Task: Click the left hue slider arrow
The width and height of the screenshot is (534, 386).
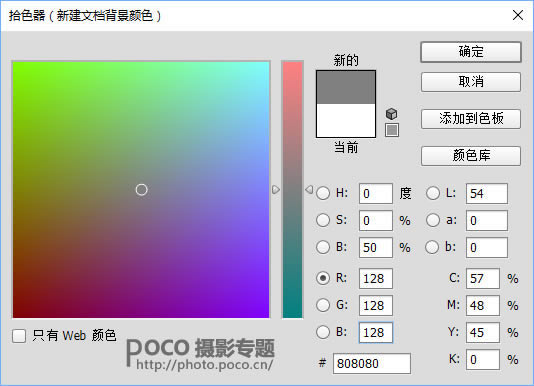Action: click(276, 189)
